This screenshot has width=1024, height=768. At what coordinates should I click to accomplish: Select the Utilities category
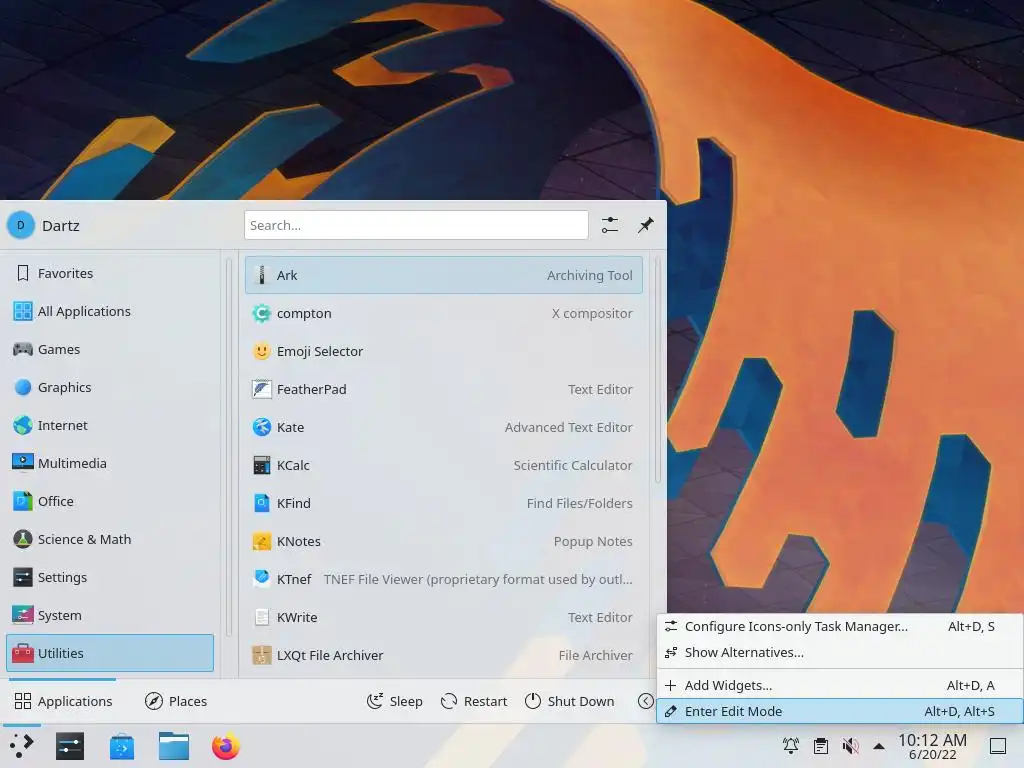coord(110,653)
